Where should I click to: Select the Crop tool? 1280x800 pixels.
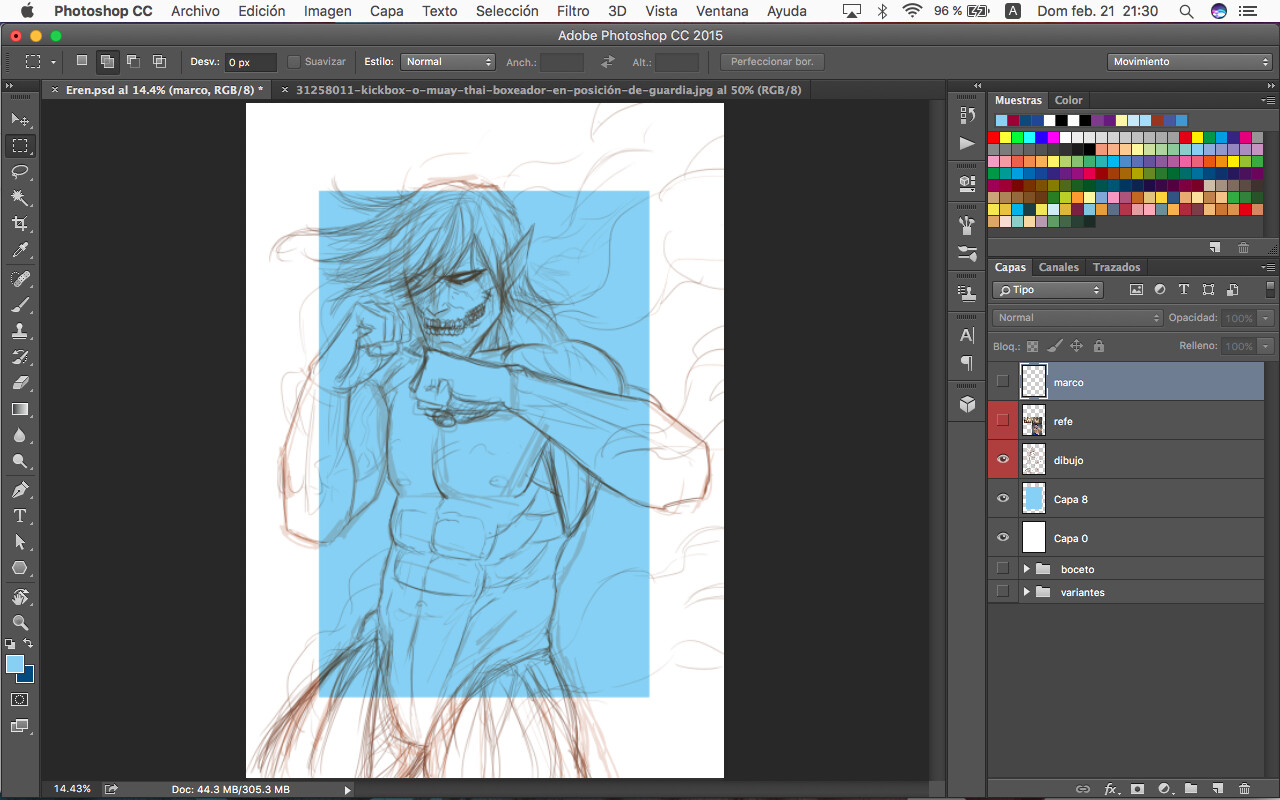point(20,224)
